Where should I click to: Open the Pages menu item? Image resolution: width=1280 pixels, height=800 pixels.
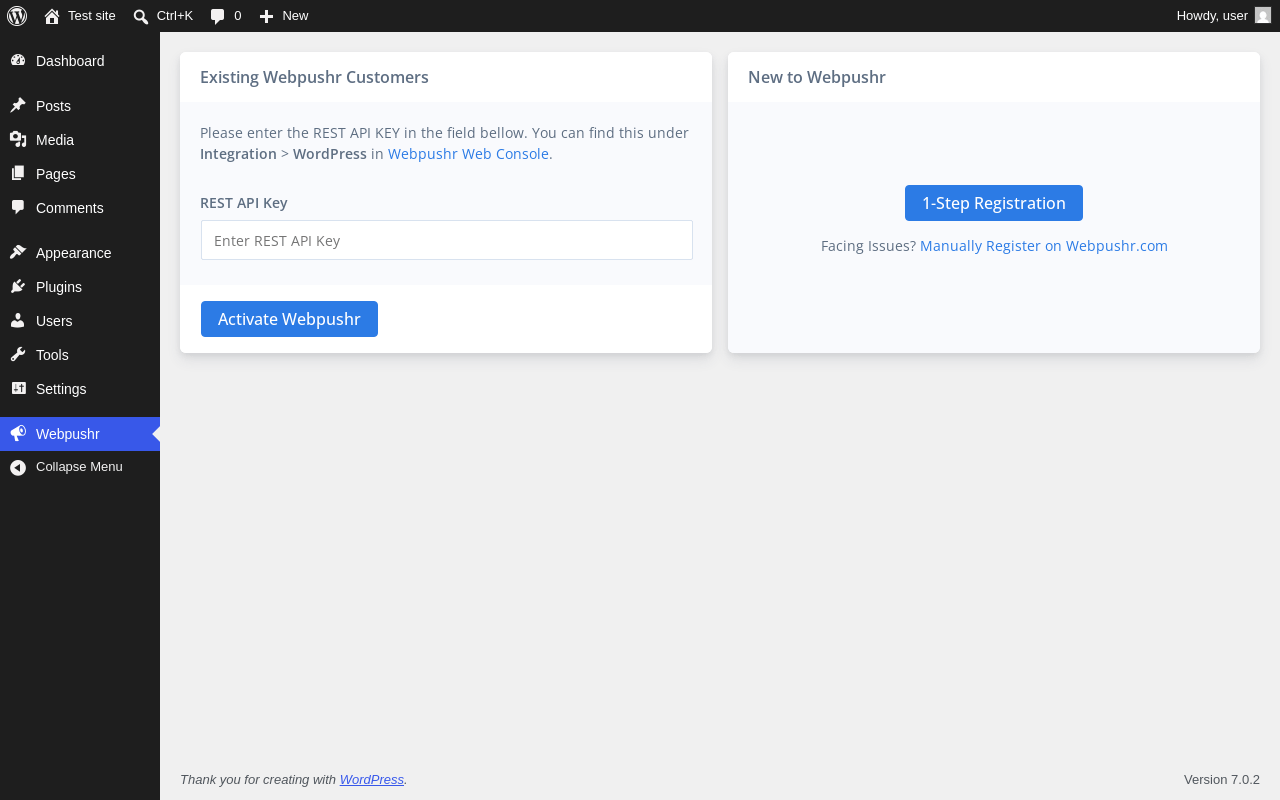point(56,174)
